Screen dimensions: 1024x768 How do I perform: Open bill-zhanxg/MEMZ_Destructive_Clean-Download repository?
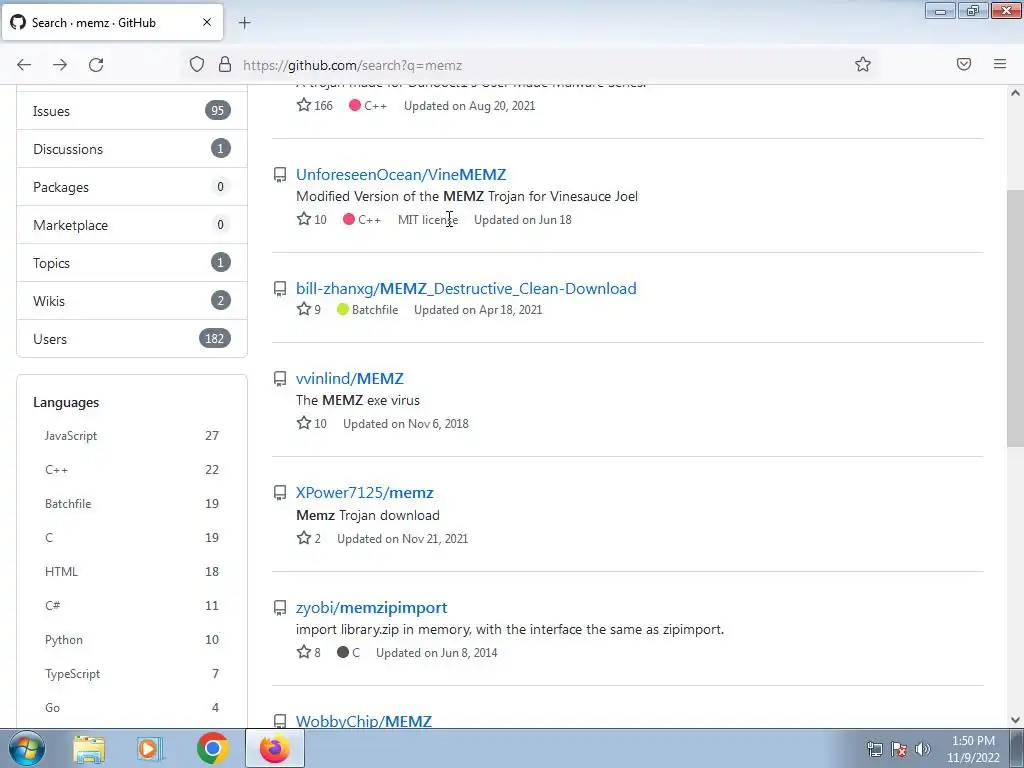pos(466,288)
